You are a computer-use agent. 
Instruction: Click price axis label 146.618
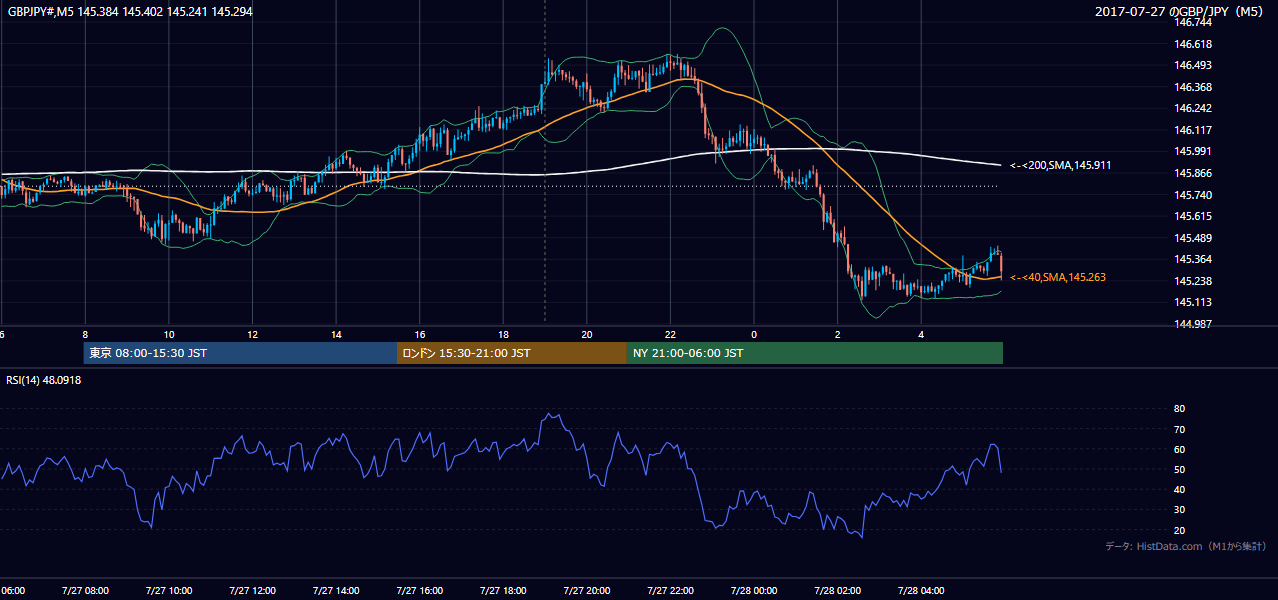pos(1192,44)
